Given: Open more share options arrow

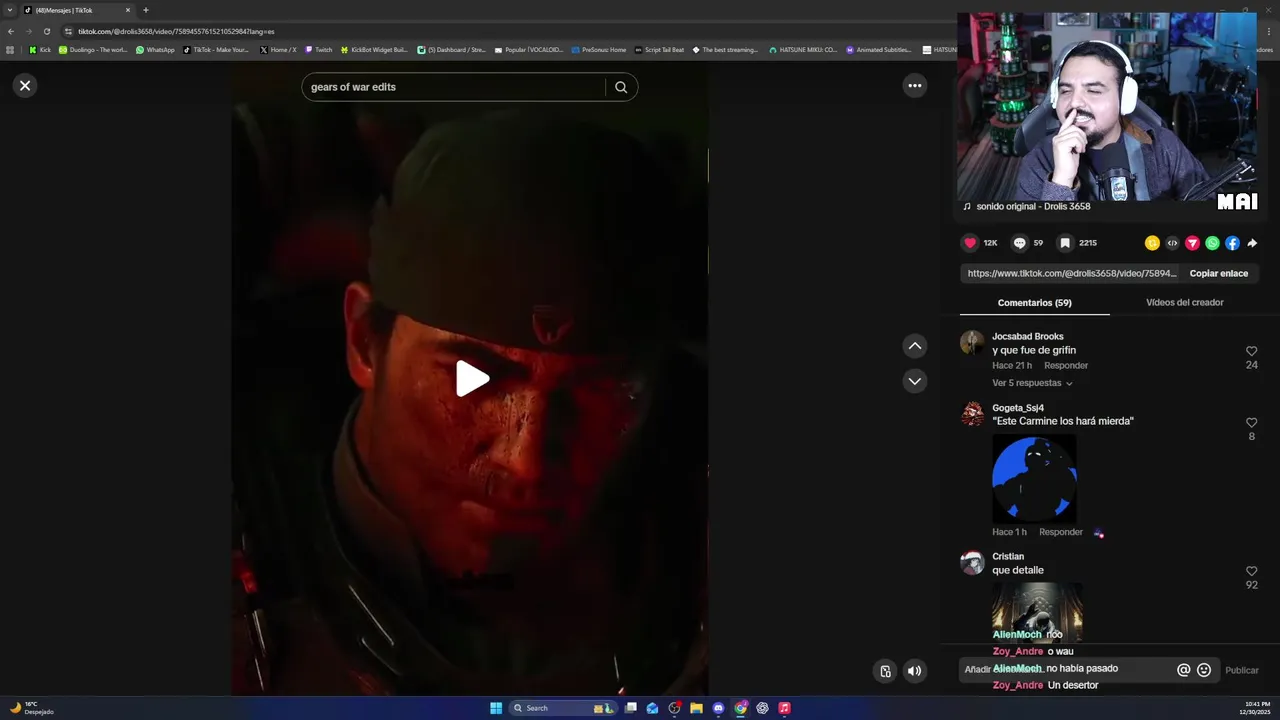Looking at the screenshot, I should (1252, 243).
